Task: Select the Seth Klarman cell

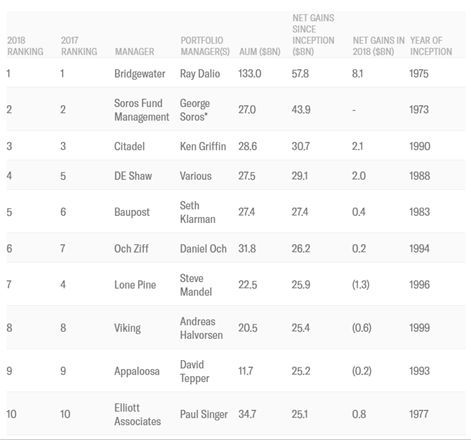Action: [198, 212]
